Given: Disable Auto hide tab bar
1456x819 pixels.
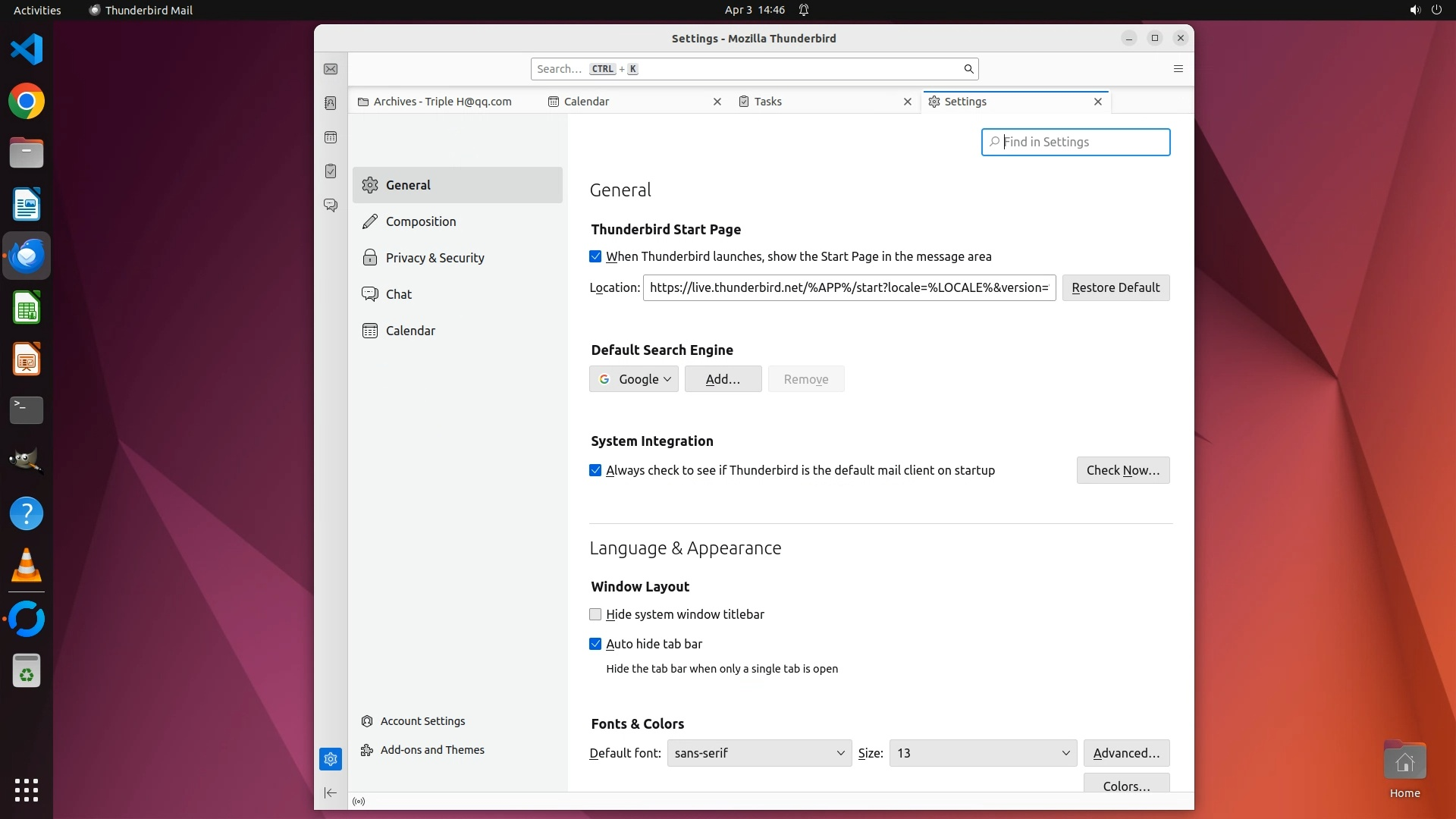Looking at the screenshot, I should [595, 645].
